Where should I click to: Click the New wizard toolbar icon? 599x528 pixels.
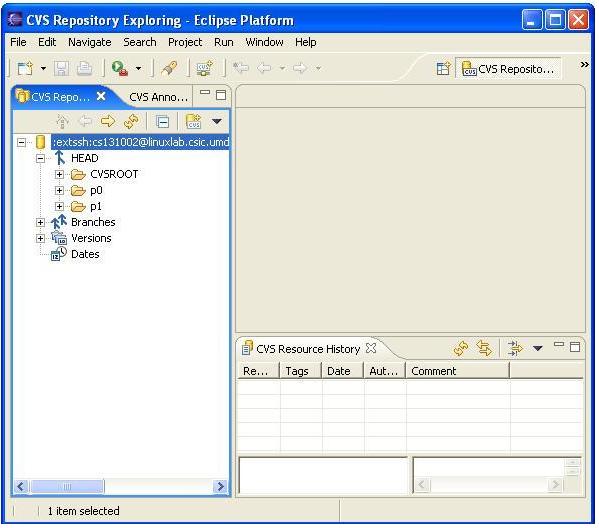(x=26, y=69)
